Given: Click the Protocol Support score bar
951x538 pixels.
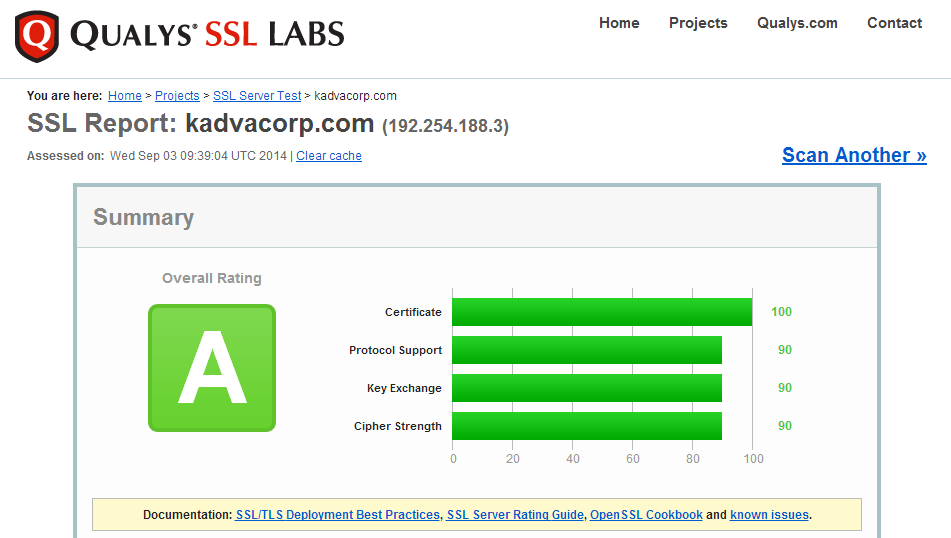Looking at the screenshot, I should (x=587, y=350).
